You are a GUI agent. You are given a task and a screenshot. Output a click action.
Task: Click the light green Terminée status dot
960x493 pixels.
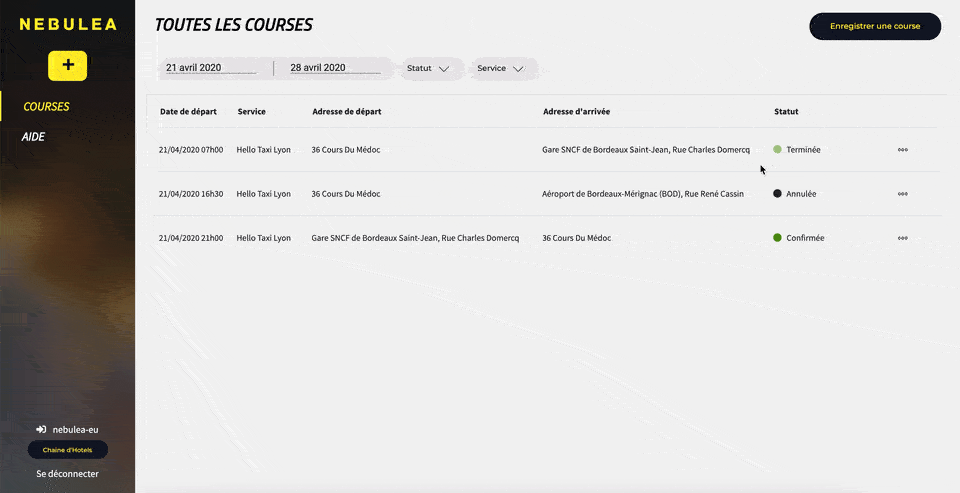(778, 149)
